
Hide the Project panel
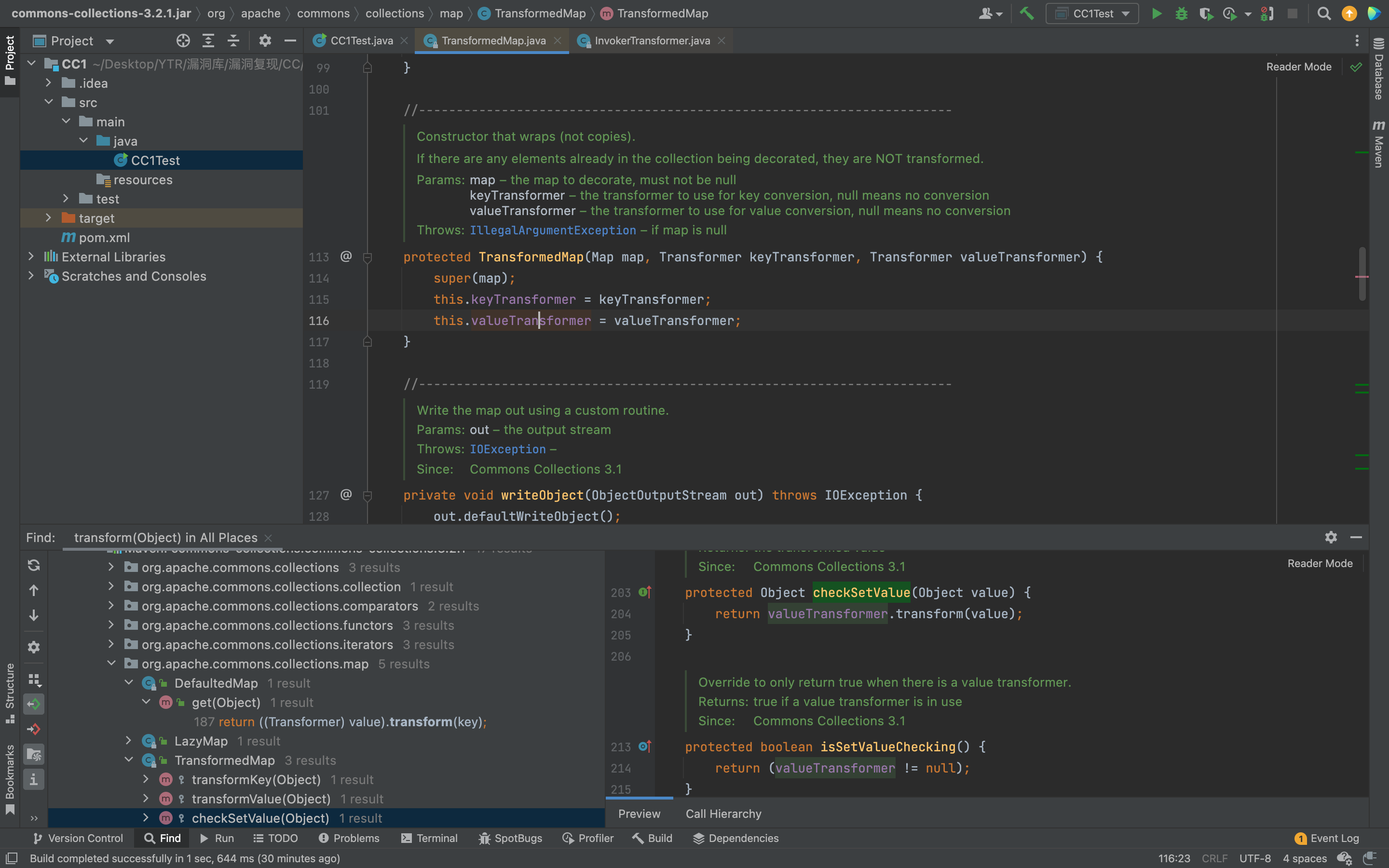pos(290,41)
